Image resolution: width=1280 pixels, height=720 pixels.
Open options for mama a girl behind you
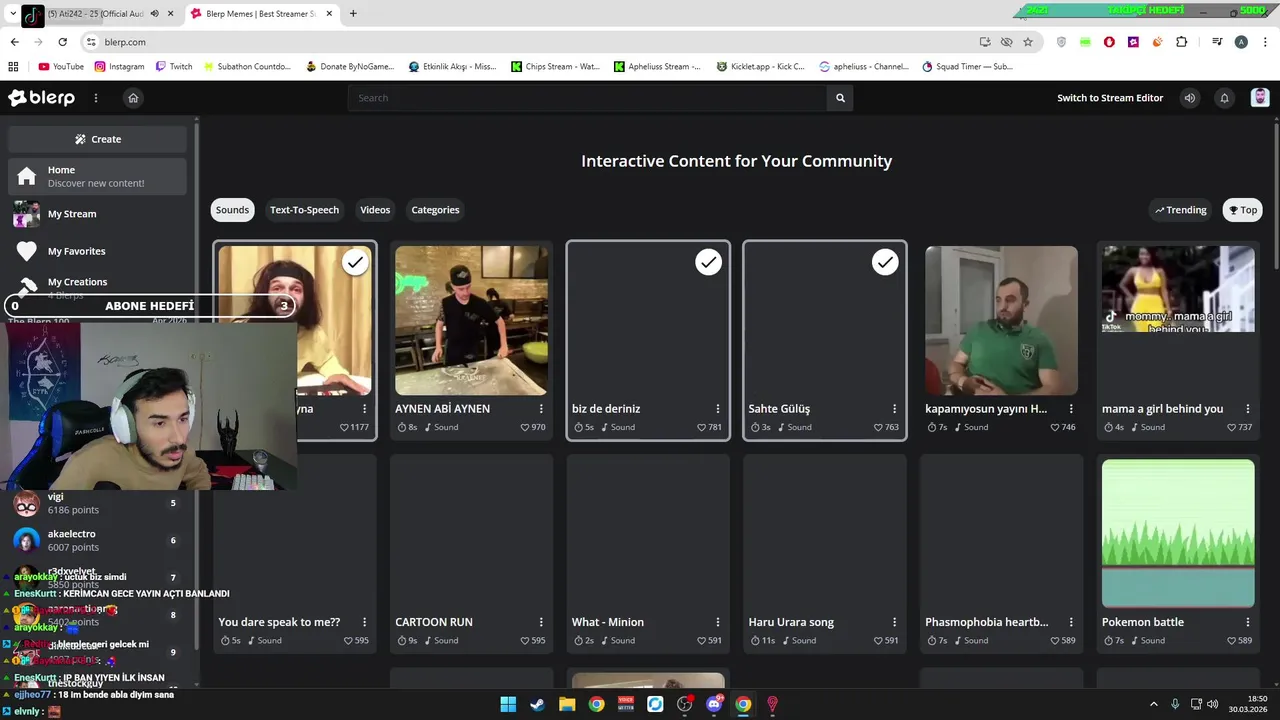1248,409
